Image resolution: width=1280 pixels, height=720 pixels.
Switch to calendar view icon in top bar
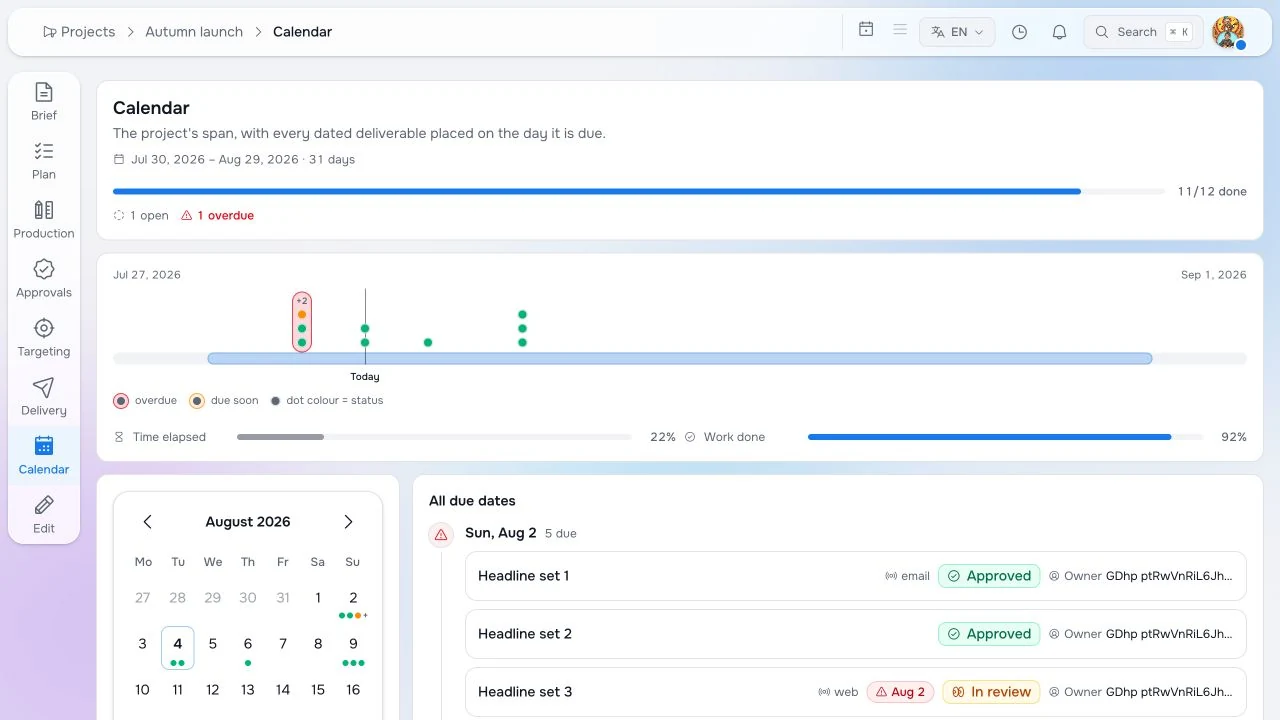(866, 30)
